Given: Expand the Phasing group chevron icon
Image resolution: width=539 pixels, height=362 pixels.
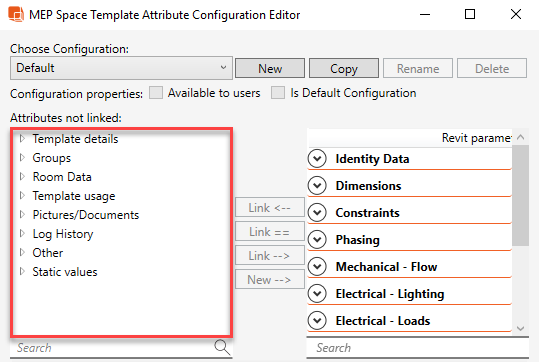Looking at the screenshot, I should click(x=317, y=240).
